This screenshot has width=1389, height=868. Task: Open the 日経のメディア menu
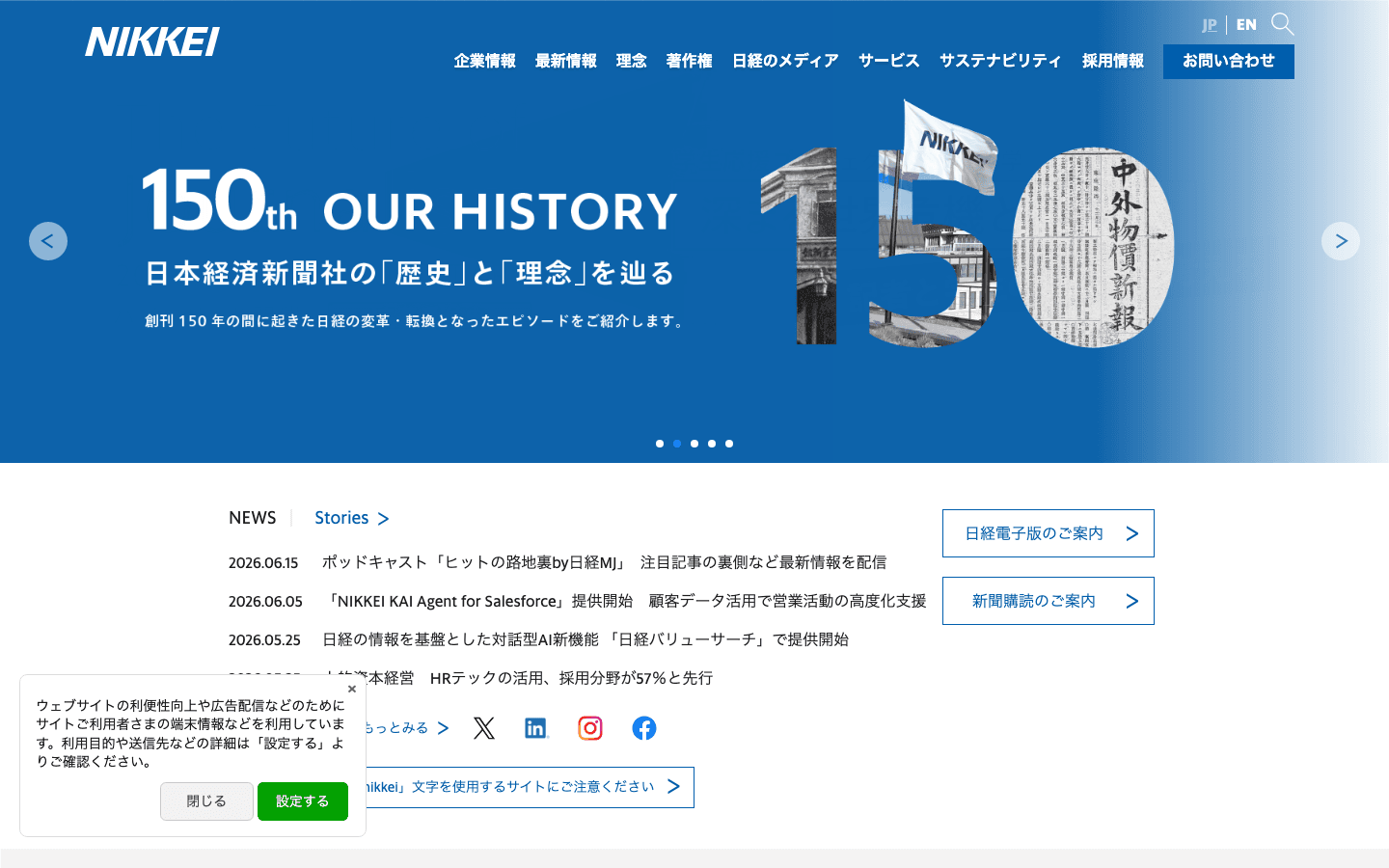click(x=786, y=61)
